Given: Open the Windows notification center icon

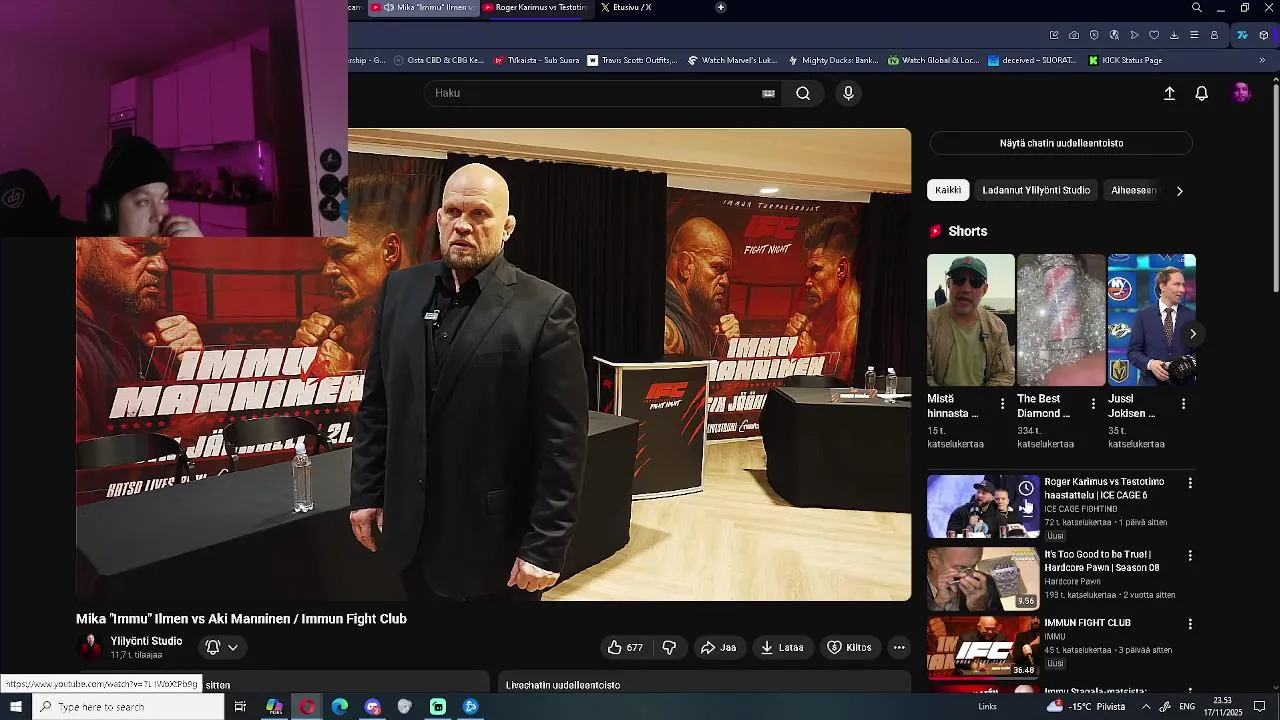Looking at the screenshot, I should 1260,707.
